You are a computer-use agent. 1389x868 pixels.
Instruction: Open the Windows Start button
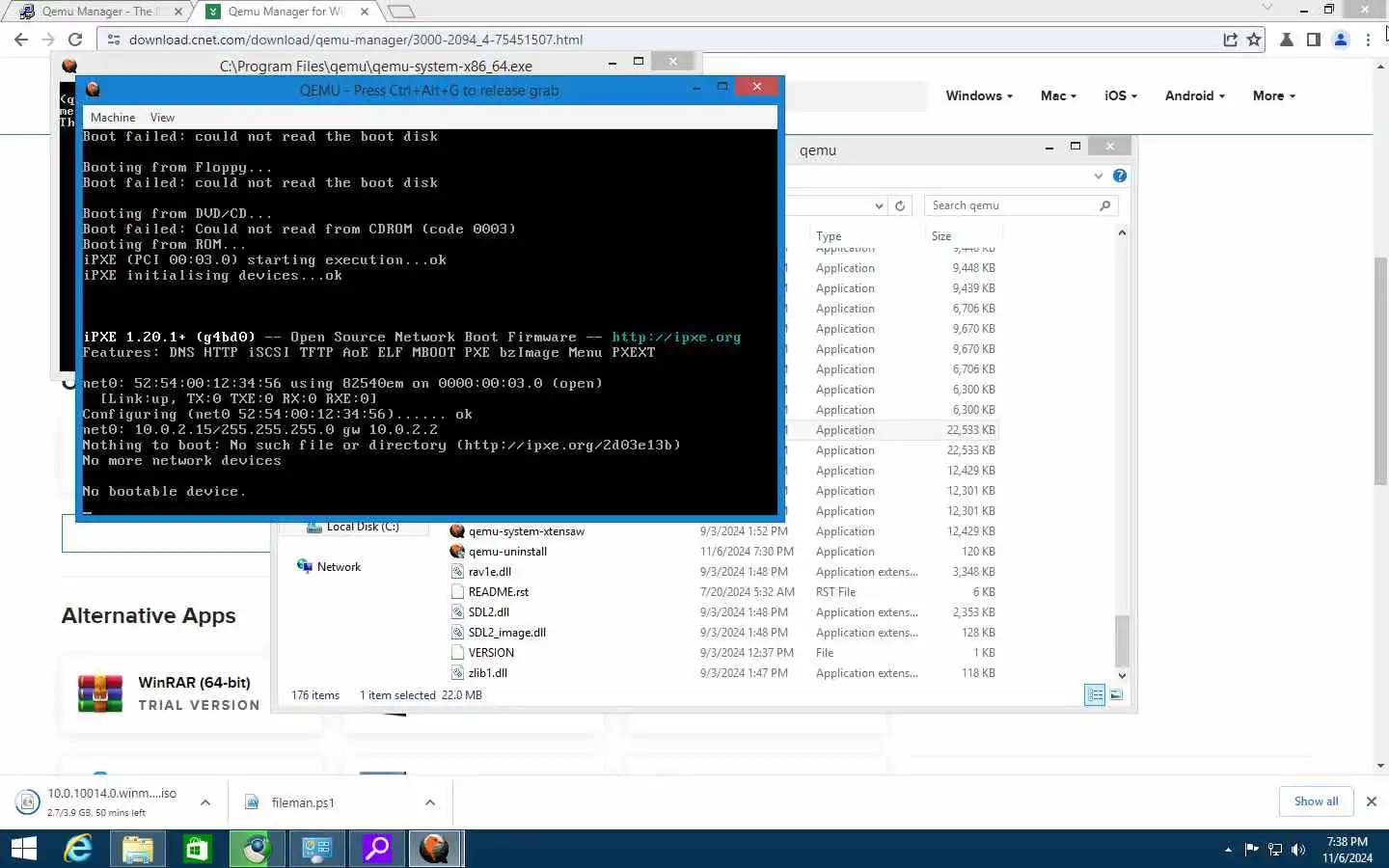24,849
